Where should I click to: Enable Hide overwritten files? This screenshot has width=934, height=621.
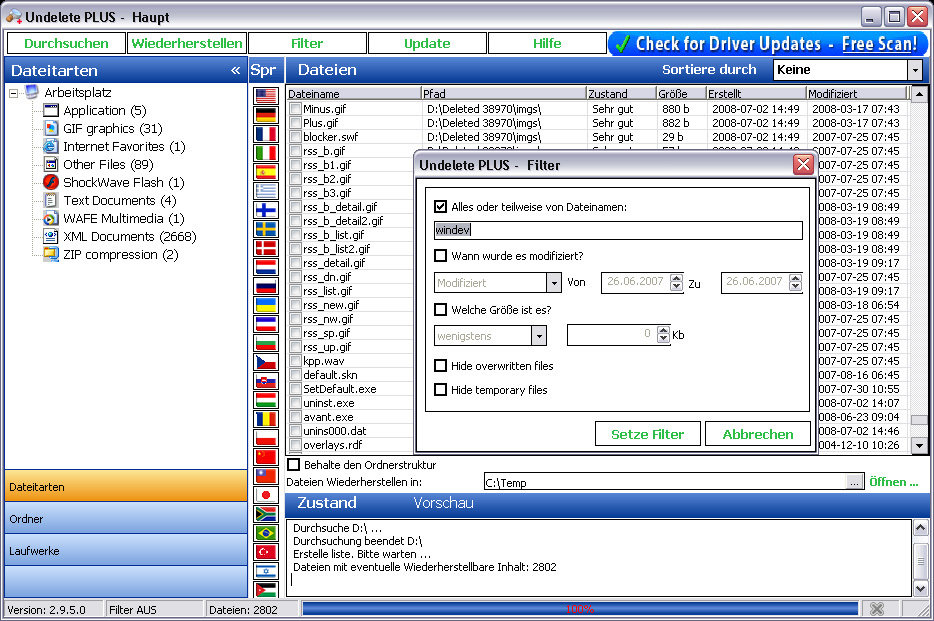click(440, 366)
